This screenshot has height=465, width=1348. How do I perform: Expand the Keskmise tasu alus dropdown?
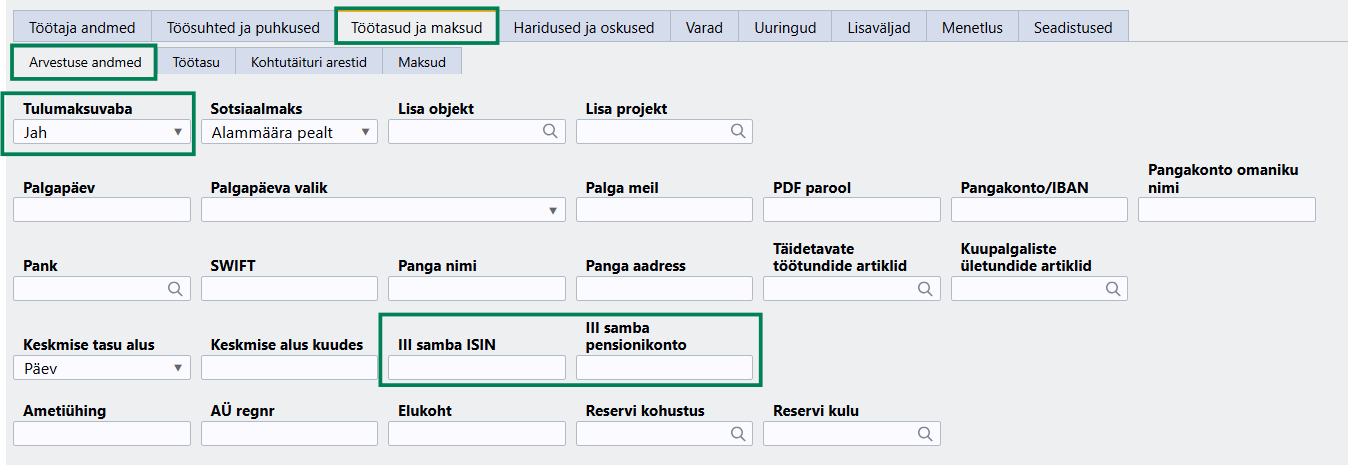(x=102, y=368)
